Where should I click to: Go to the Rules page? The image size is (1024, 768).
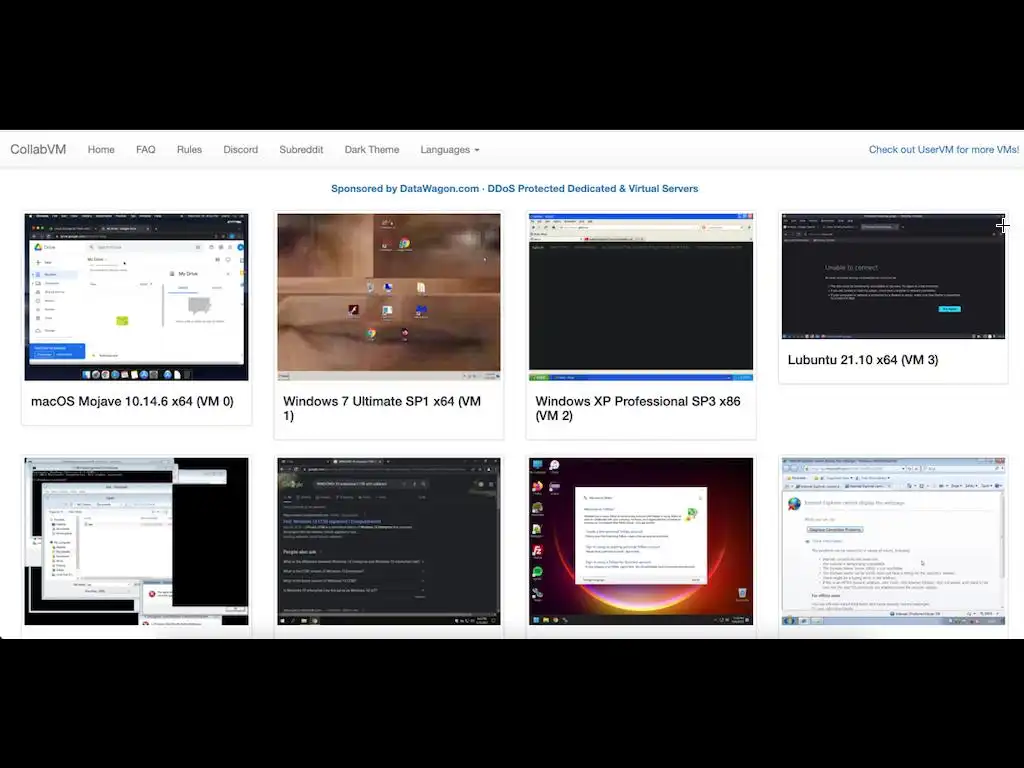coord(189,150)
